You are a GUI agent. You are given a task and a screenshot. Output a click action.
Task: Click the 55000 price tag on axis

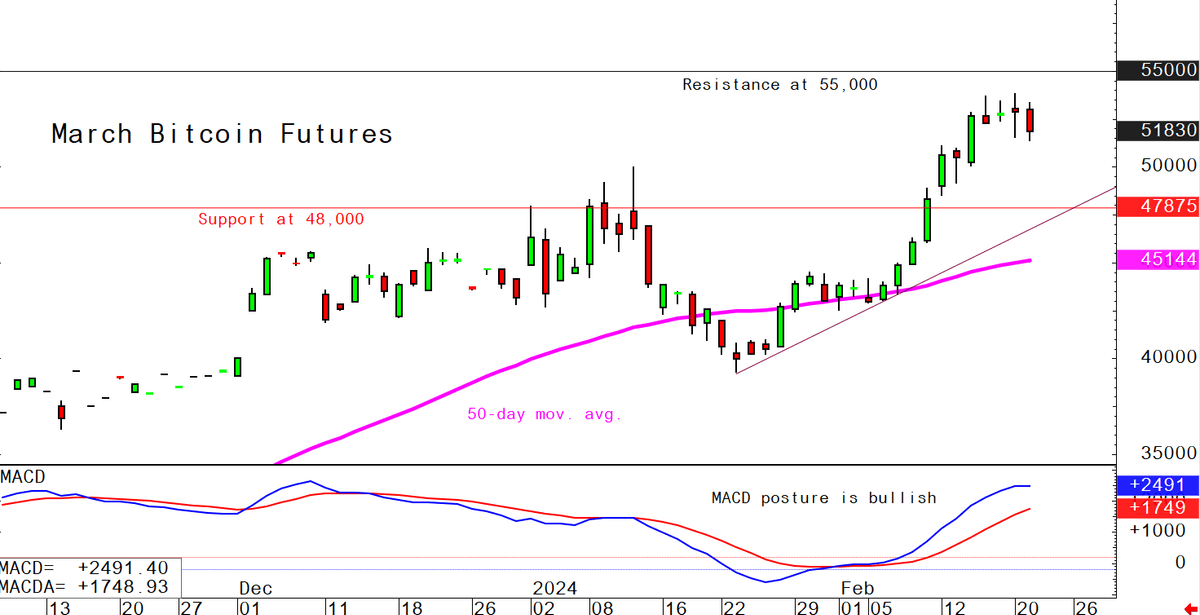click(x=1158, y=70)
